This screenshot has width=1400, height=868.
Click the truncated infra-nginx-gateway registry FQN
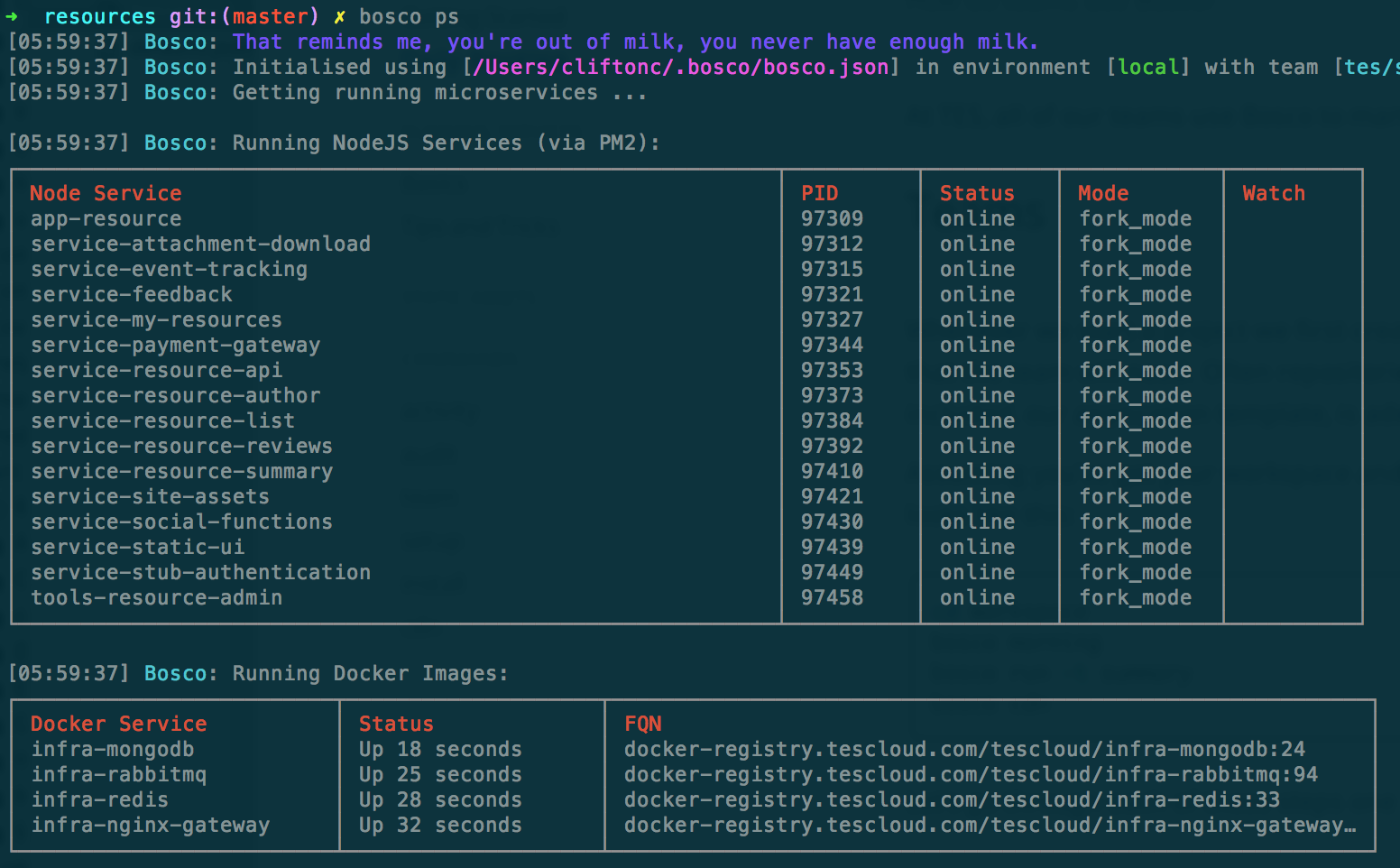[990, 826]
